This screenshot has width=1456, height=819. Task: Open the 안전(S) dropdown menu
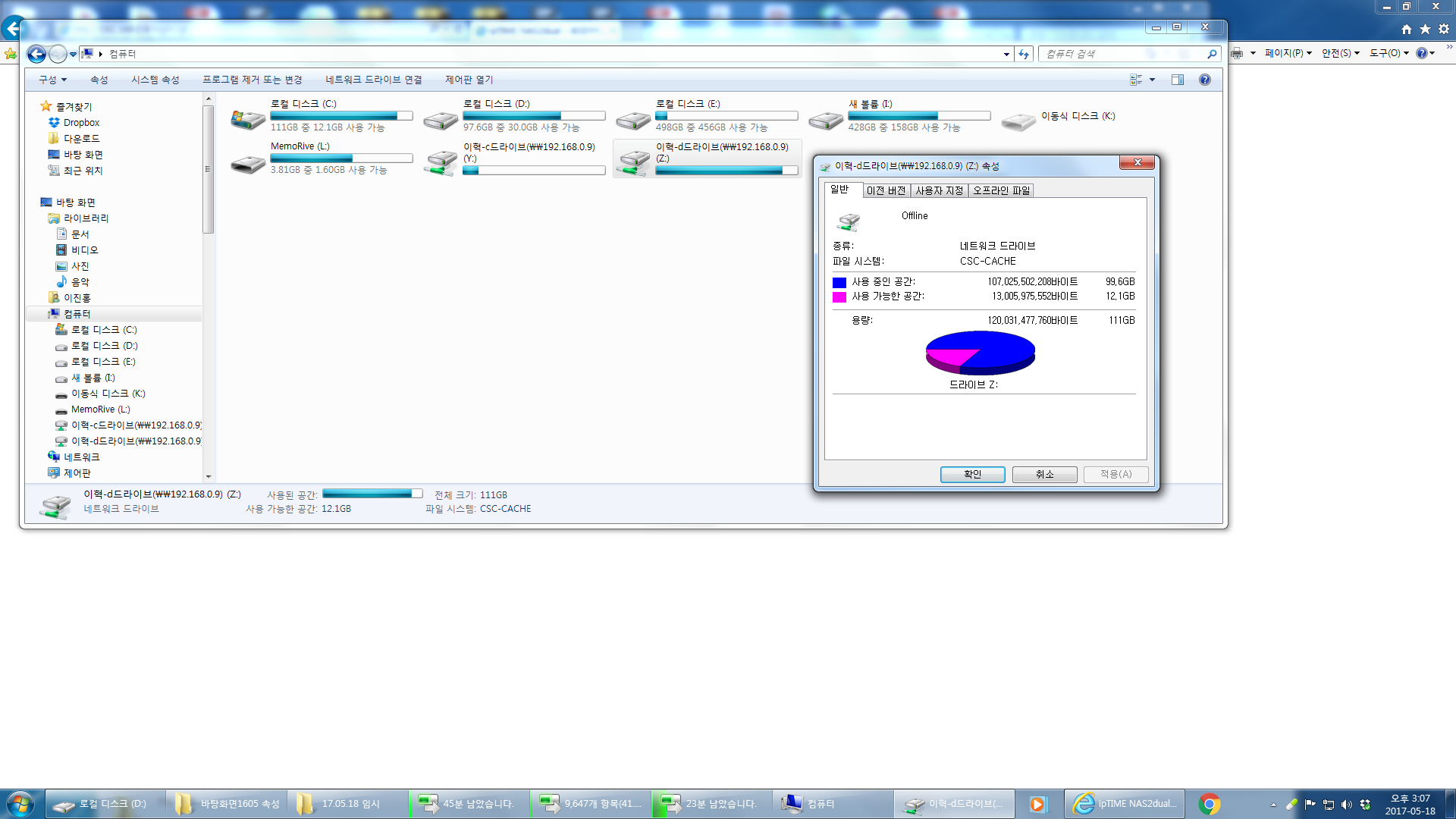[1340, 53]
